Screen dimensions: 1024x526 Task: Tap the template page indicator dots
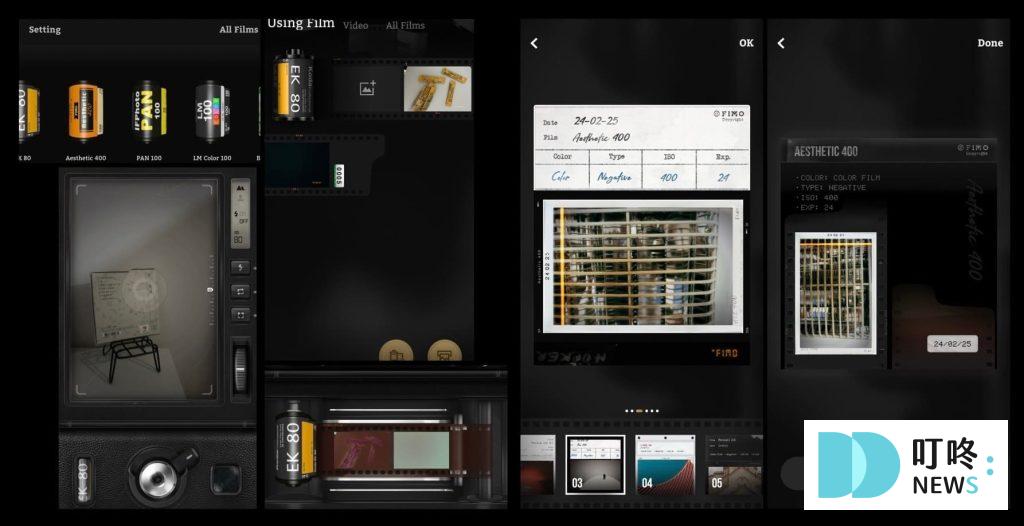(x=642, y=411)
